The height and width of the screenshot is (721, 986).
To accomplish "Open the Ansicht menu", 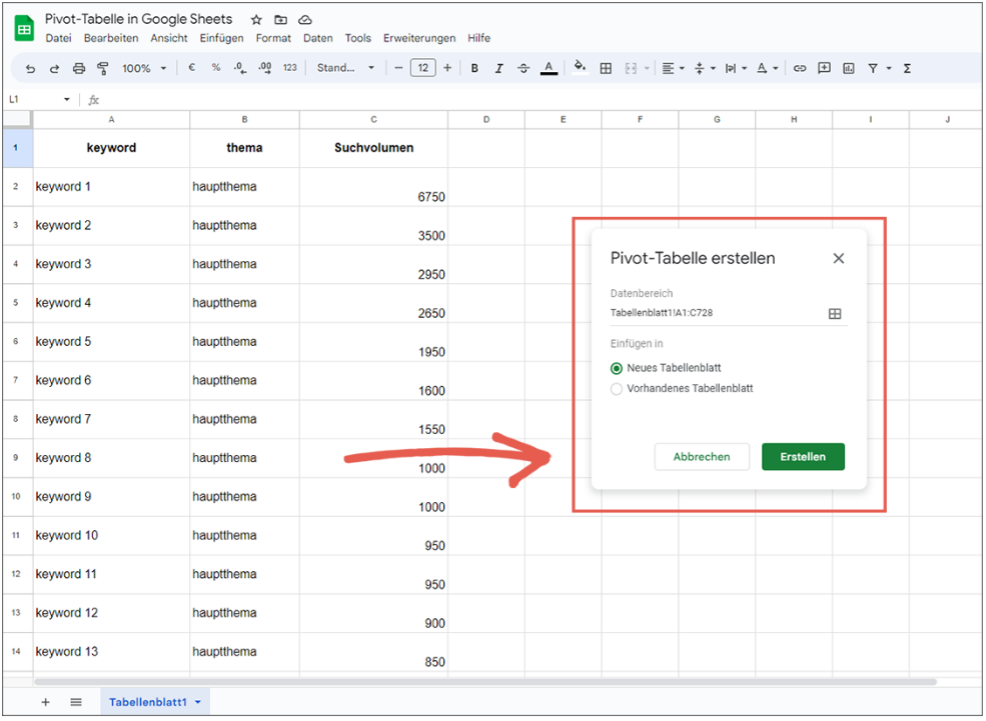I will pos(169,38).
